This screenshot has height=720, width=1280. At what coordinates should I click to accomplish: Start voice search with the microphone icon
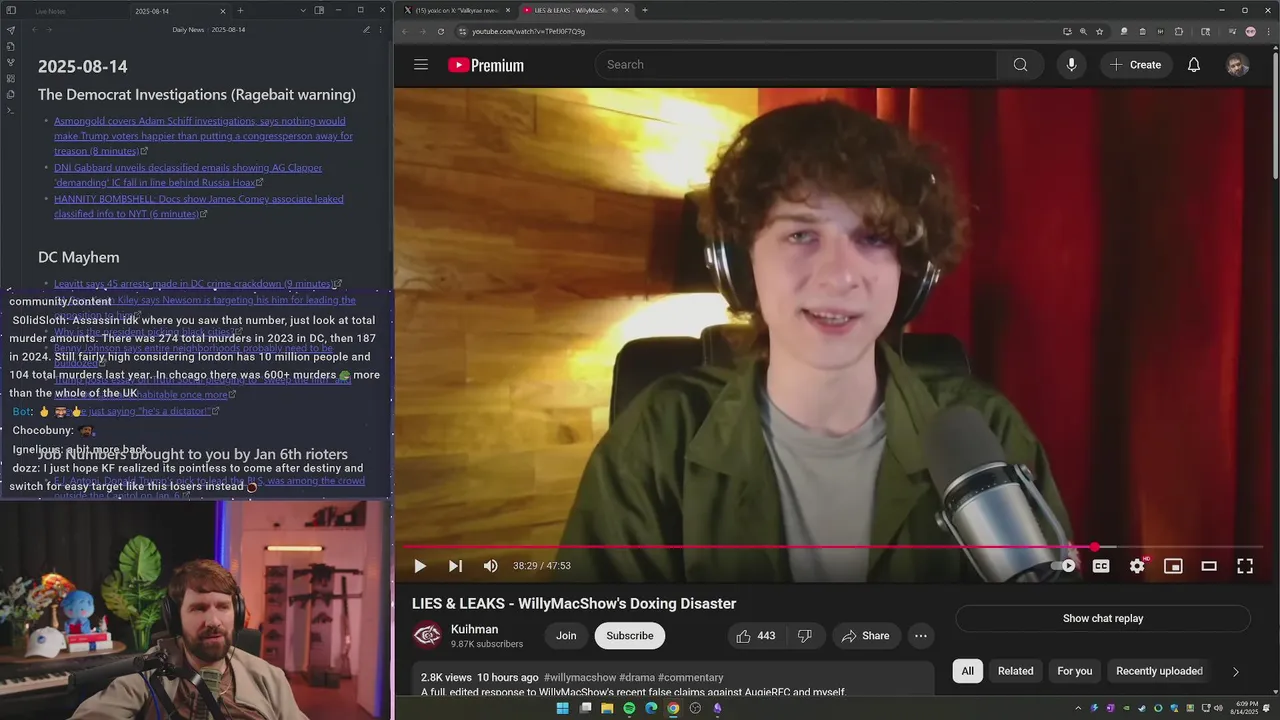tap(1071, 65)
